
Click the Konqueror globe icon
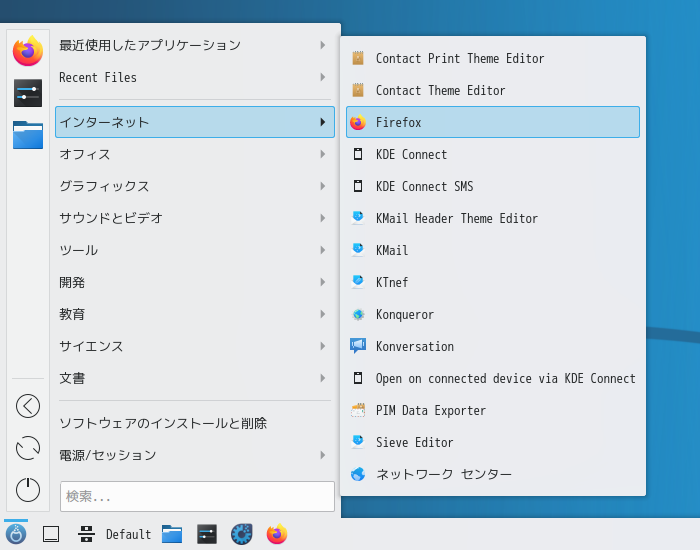358,314
